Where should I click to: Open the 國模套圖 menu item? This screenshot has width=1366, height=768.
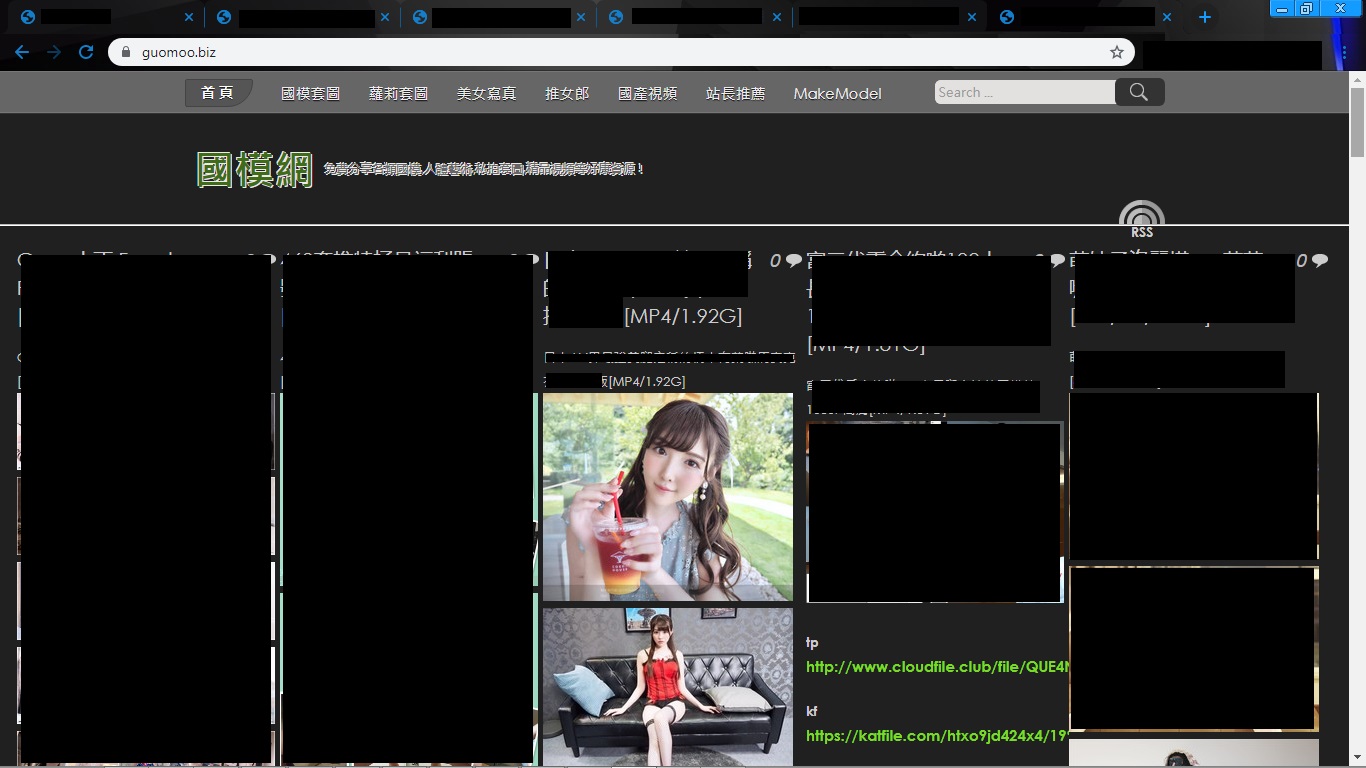pos(310,93)
